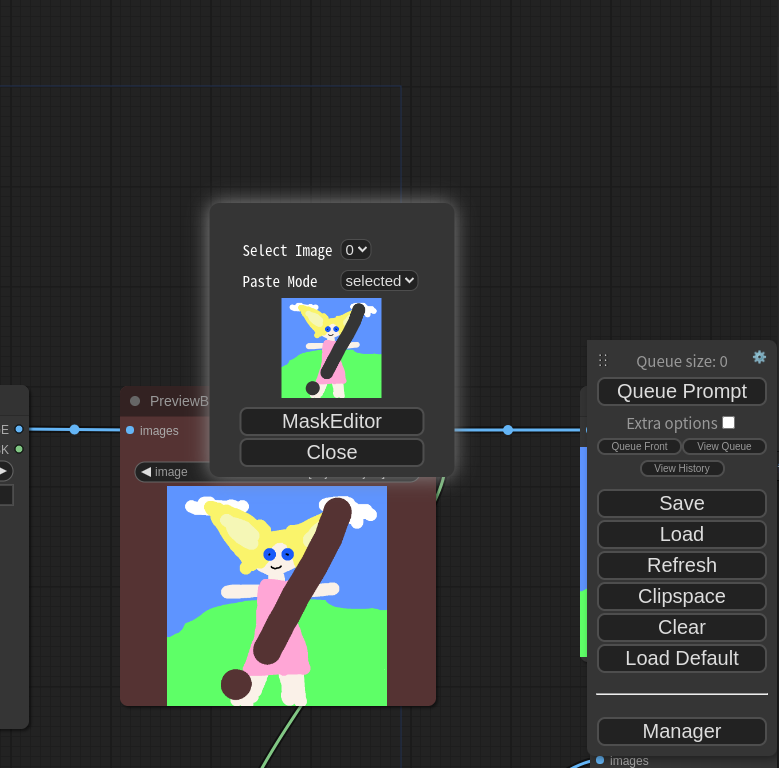The height and width of the screenshot is (768, 779).
Task: Open View Queue
Action: tap(724, 446)
